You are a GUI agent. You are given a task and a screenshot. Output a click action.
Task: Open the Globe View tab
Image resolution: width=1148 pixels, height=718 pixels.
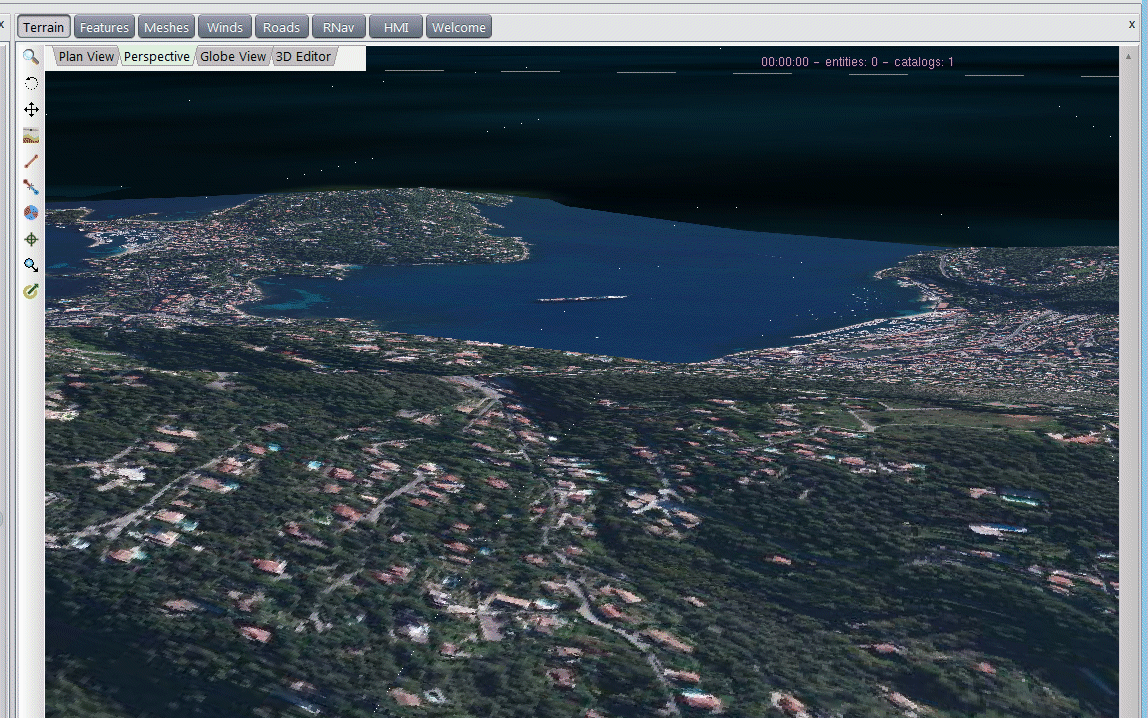click(x=233, y=57)
